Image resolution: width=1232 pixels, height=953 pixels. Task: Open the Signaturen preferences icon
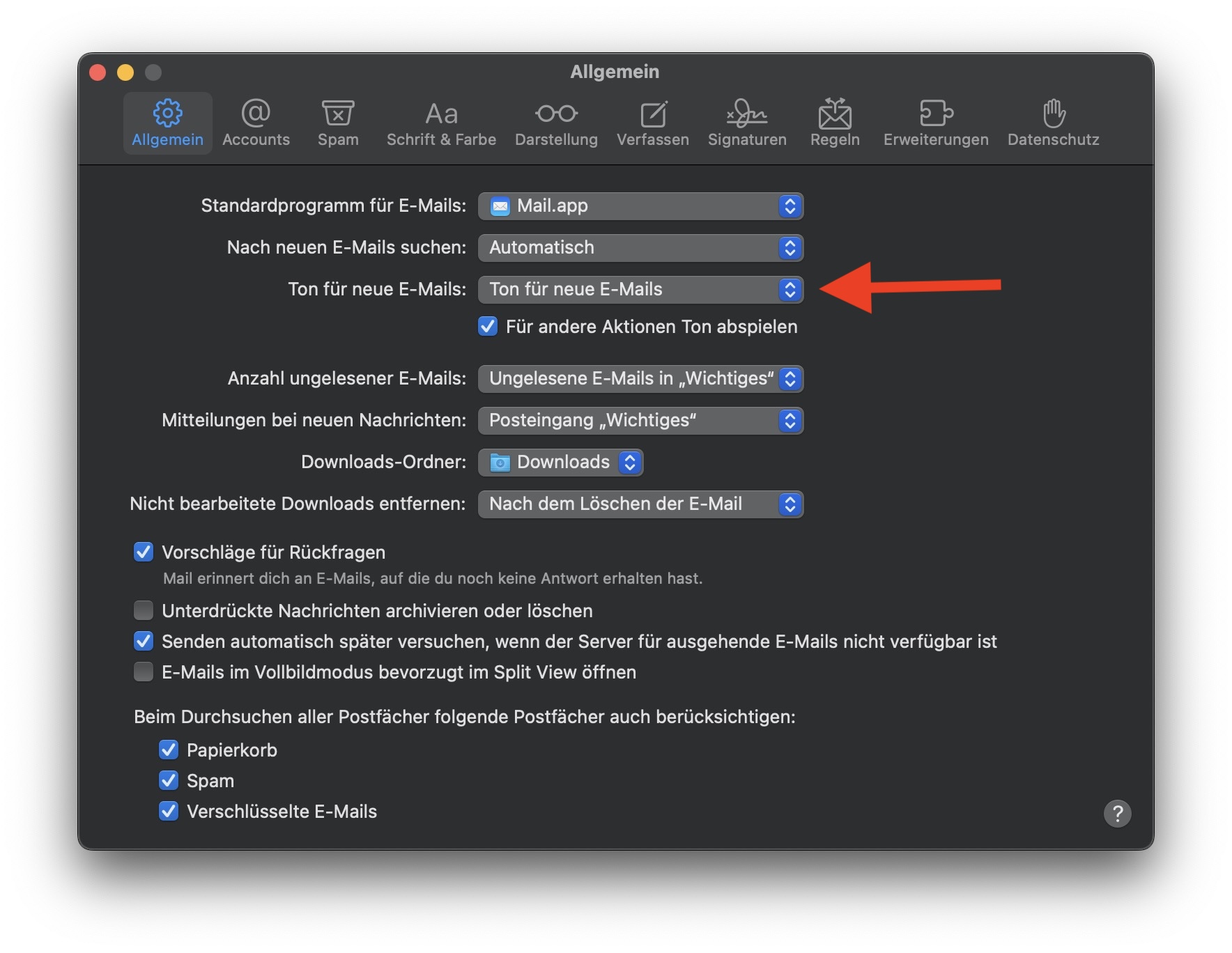pyautogui.click(x=747, y=123)
